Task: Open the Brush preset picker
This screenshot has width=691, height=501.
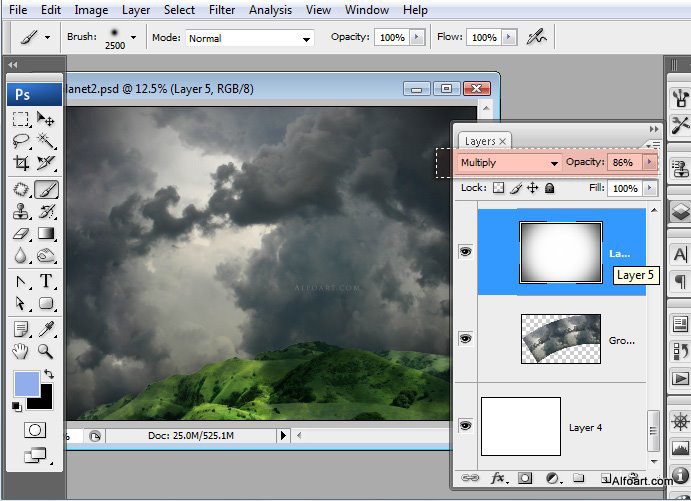Action: click(x=133, y=38)
